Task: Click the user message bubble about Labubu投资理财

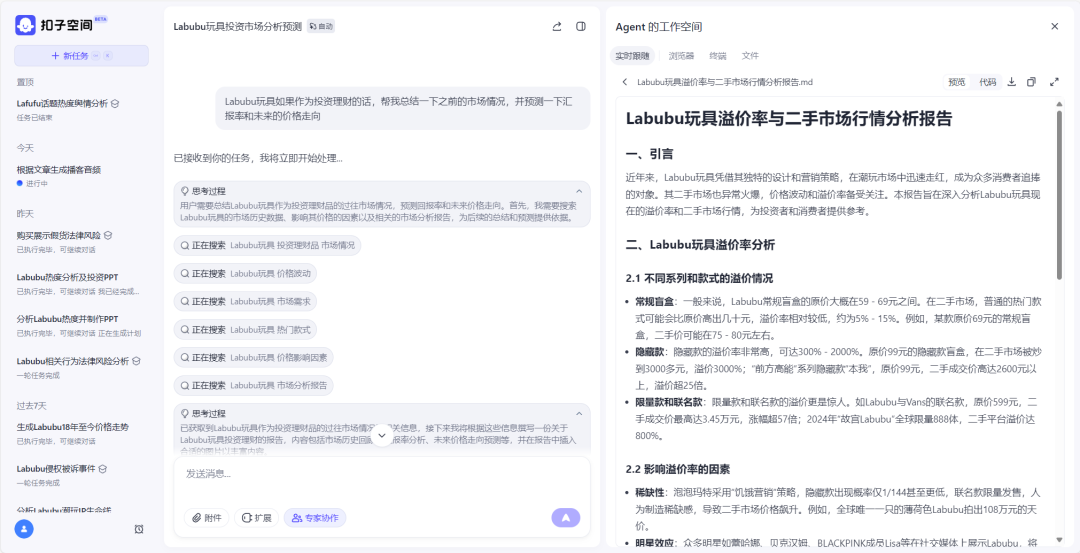Action: tap(403, 108)
